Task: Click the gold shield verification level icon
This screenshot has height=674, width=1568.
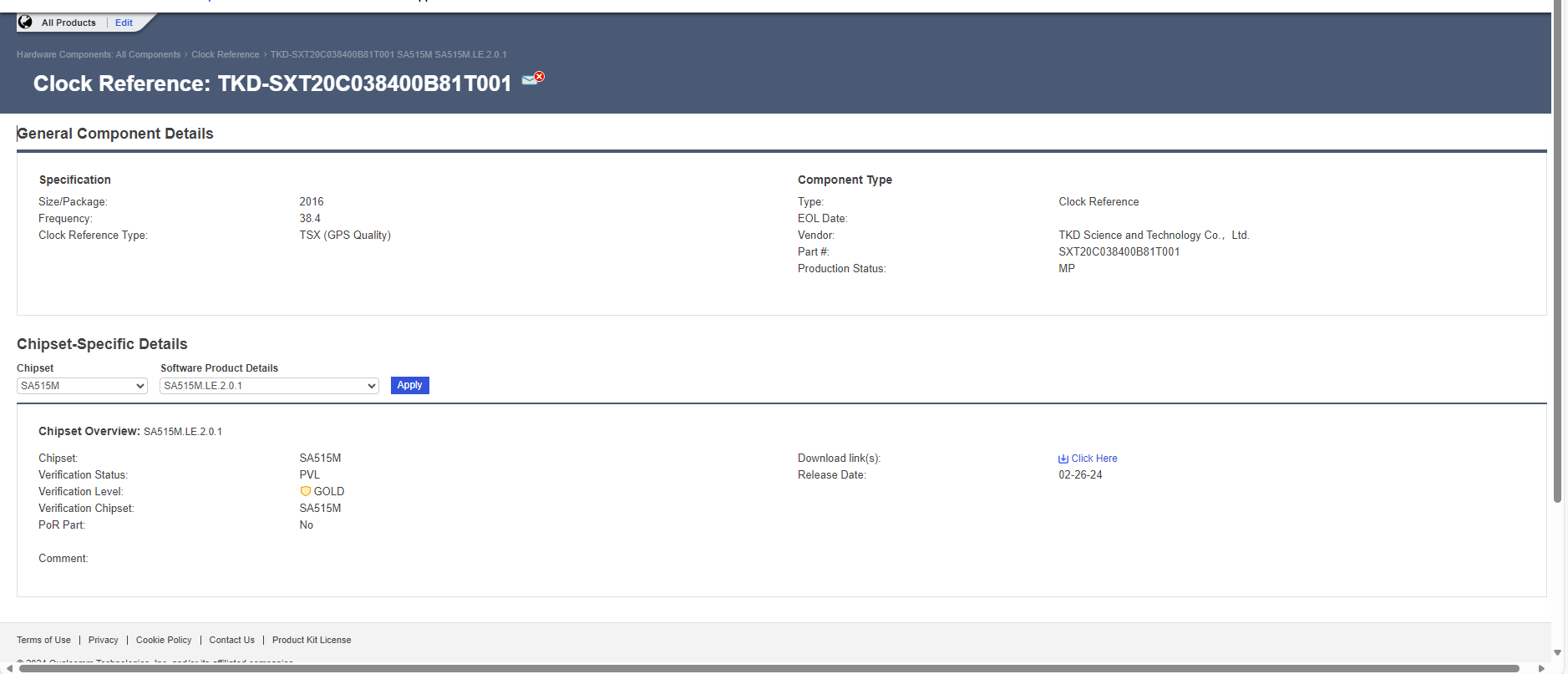Action: 306,492
